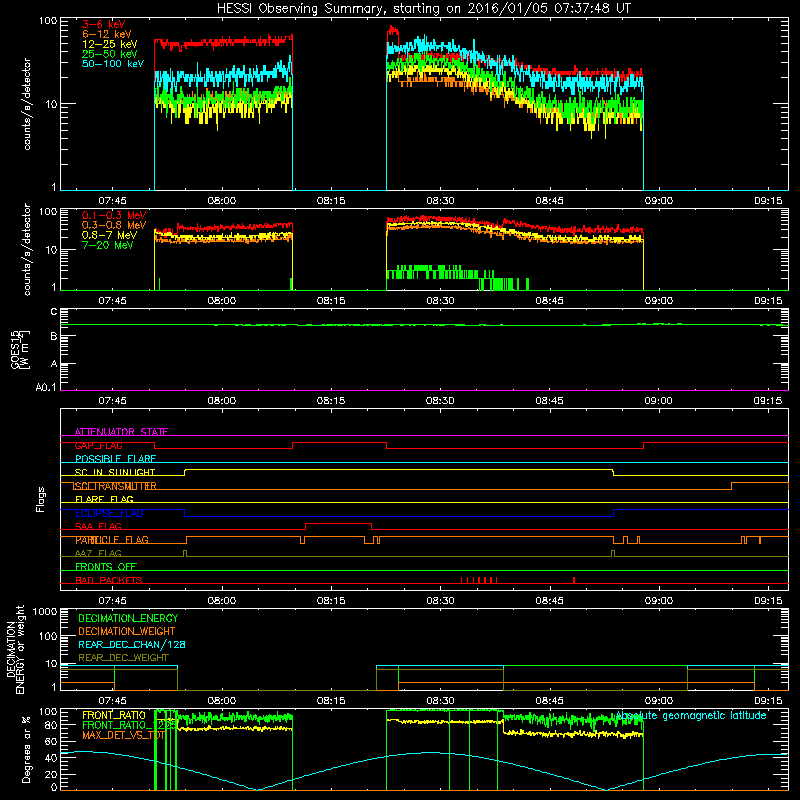Select the MAX_DET_VS_TOT legend label

pos(123,735)
